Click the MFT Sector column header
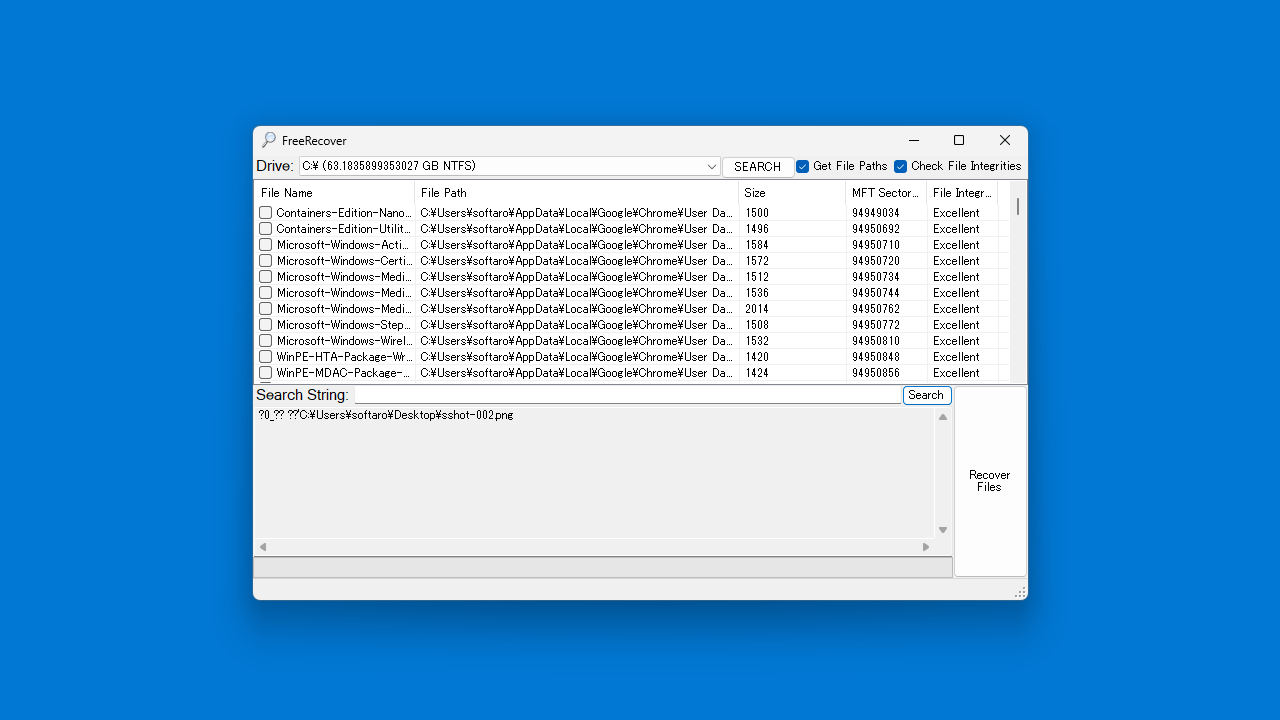Screen dimensions: 1280x720 (886, 192)
